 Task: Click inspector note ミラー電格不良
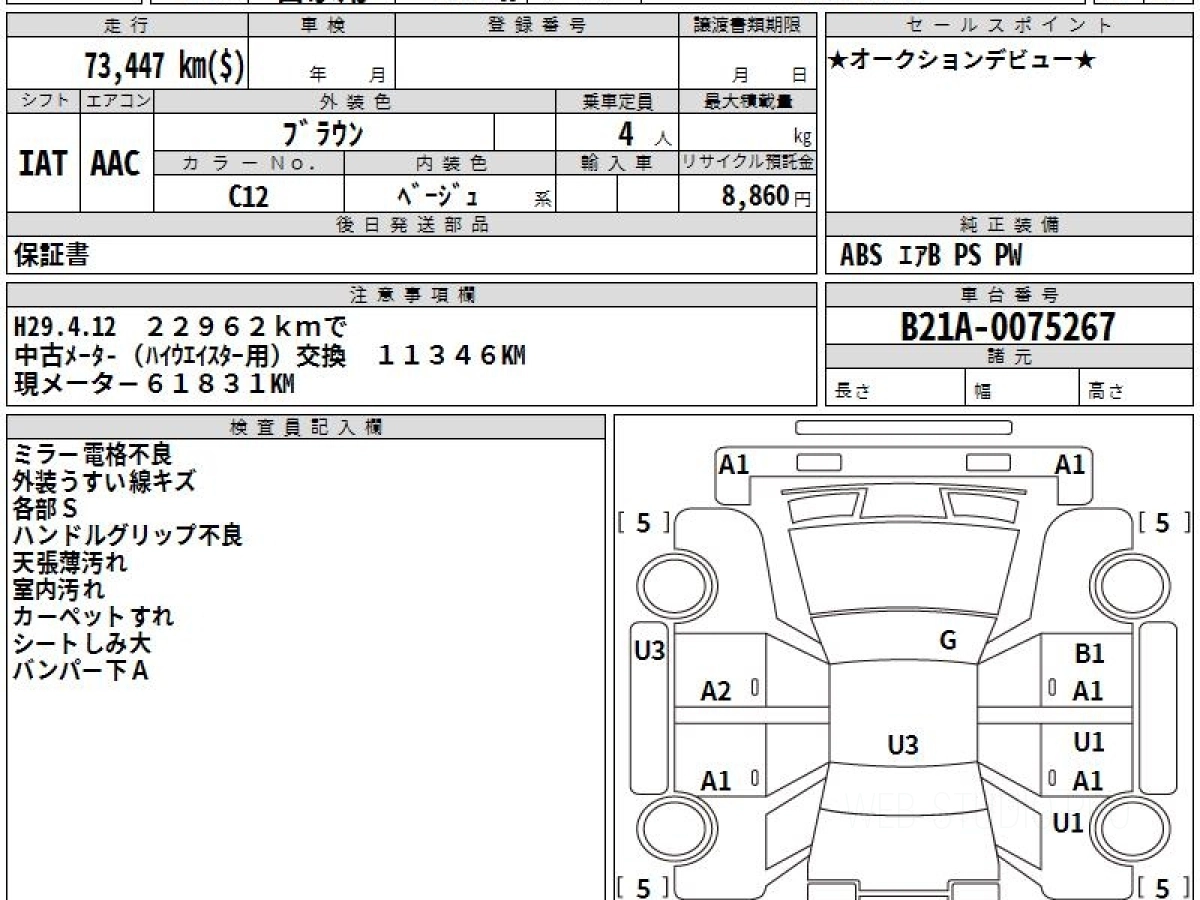pos(92,455)
